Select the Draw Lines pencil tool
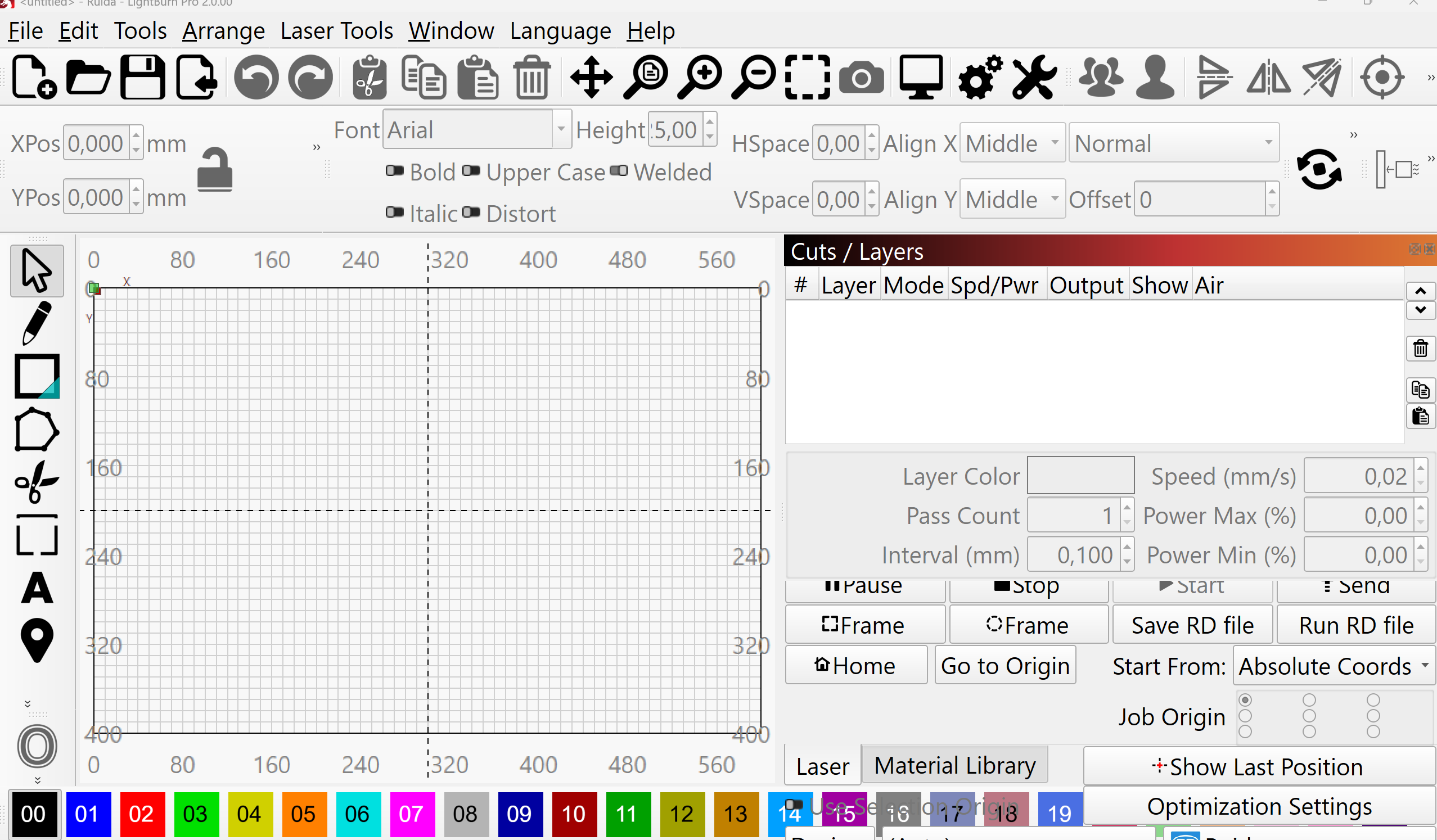Image resolution: width=1437 pixels, height=840 pixels. point(37,323)
